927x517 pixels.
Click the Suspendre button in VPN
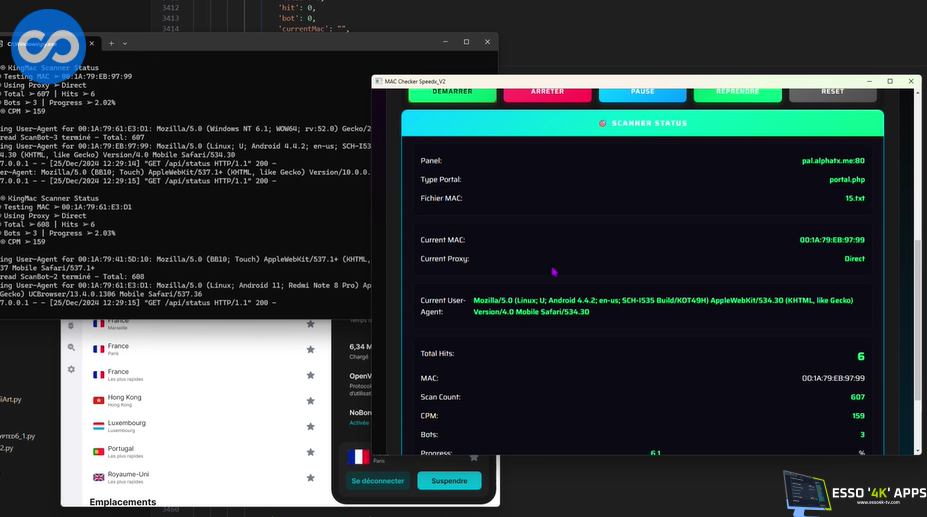pos(449,481)
